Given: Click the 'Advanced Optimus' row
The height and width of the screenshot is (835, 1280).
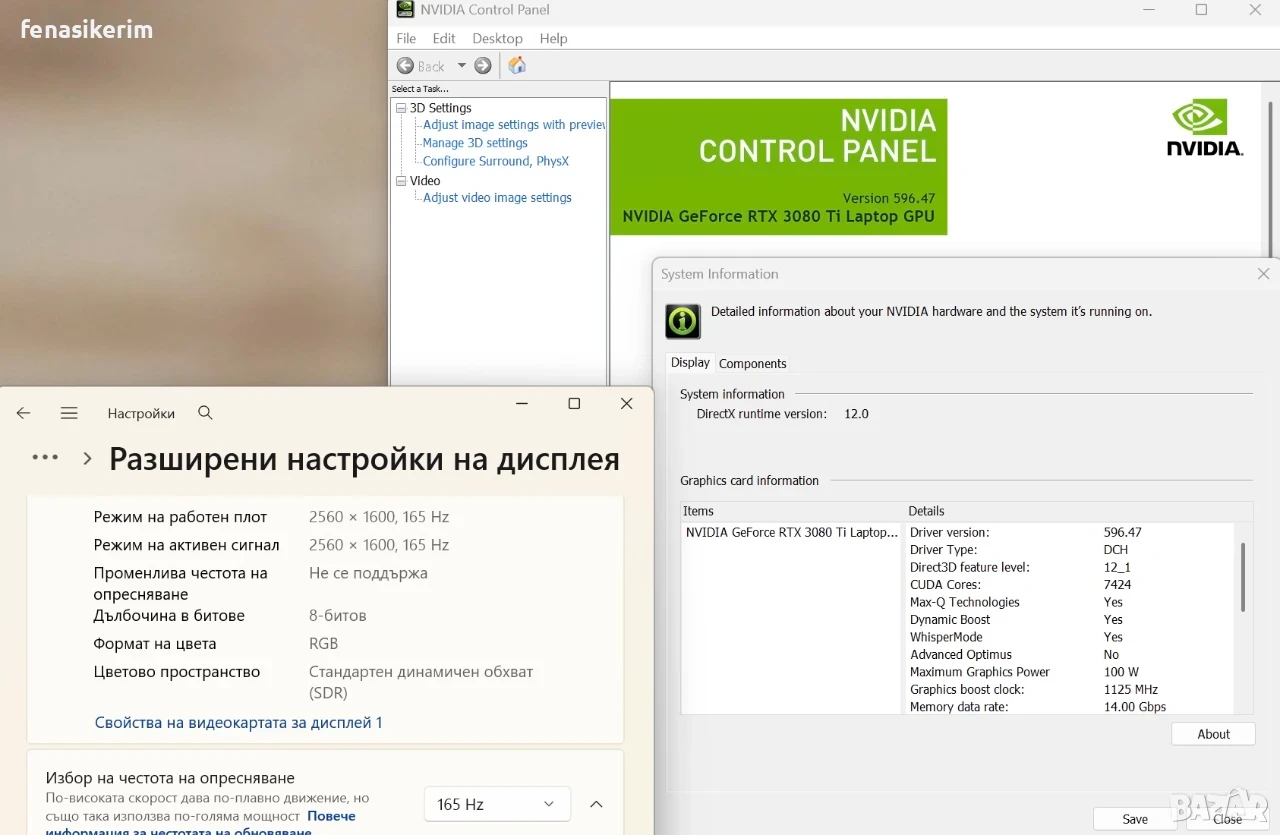Looking at the screenshot, I should 1070,655.
